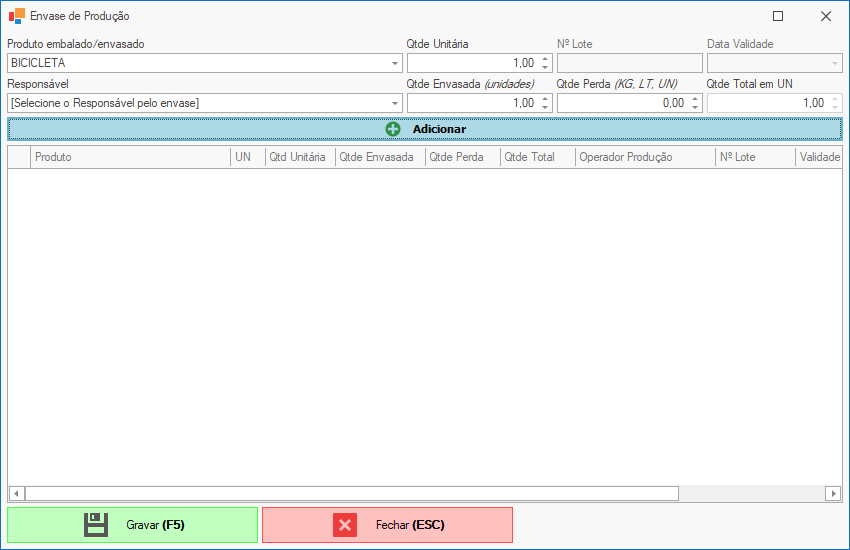Click into the Nº Lote input field
850x550 pixels.
[629, 63]
